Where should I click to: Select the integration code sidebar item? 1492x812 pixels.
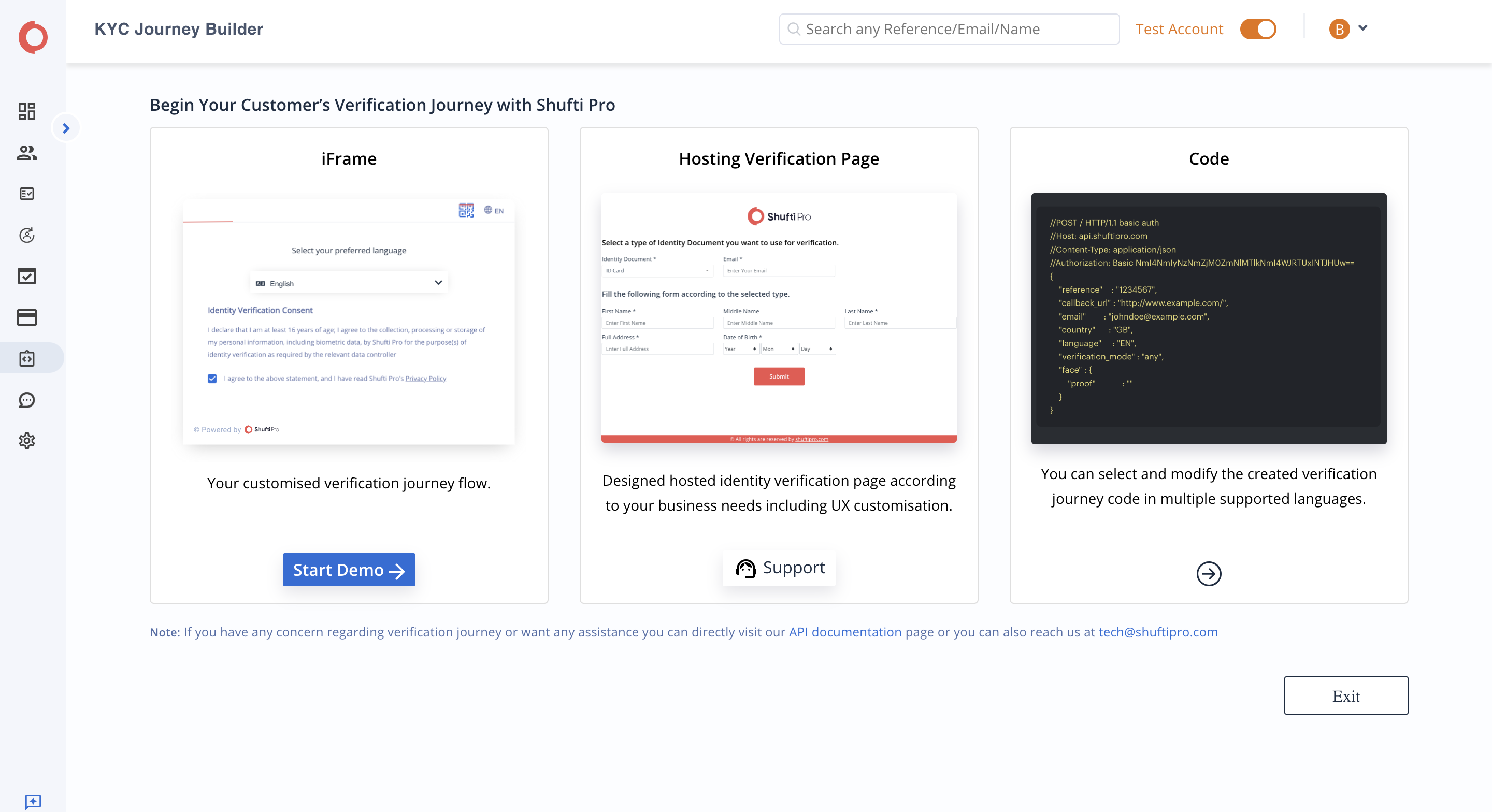[26, 358]
